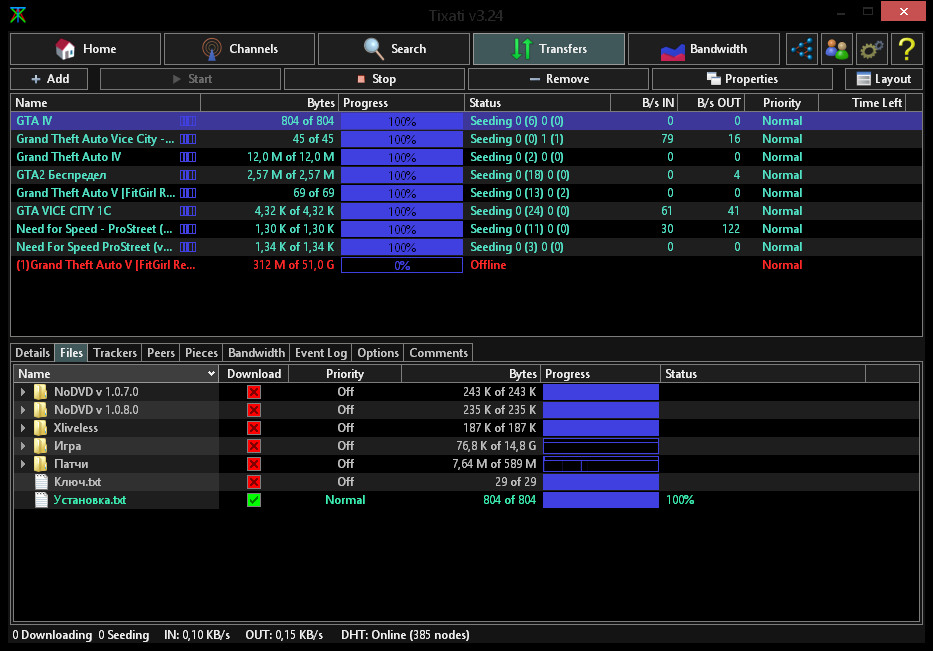Open the Layout options
This screenshot has width=933, height=651.
click(884, 79)
